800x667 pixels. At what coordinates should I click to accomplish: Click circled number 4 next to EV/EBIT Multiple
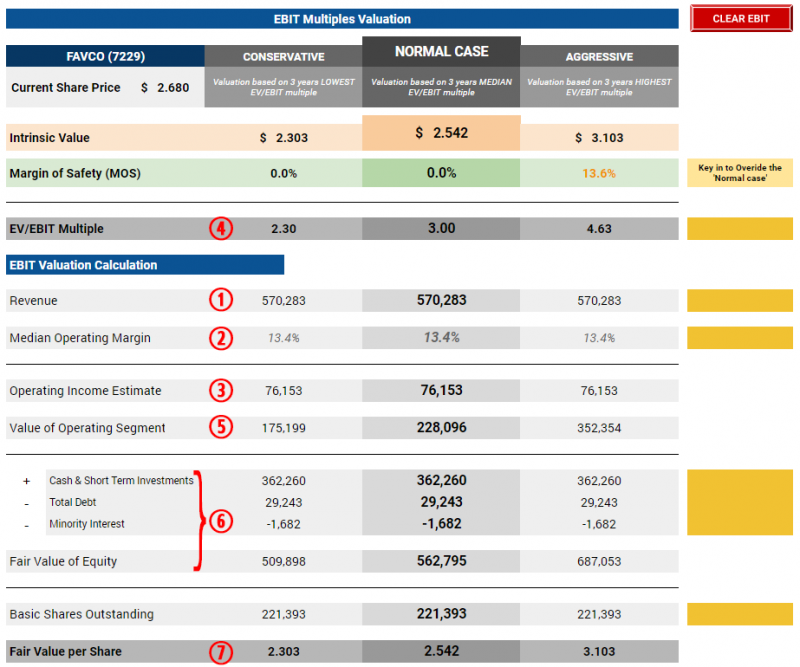pos(222,228)
